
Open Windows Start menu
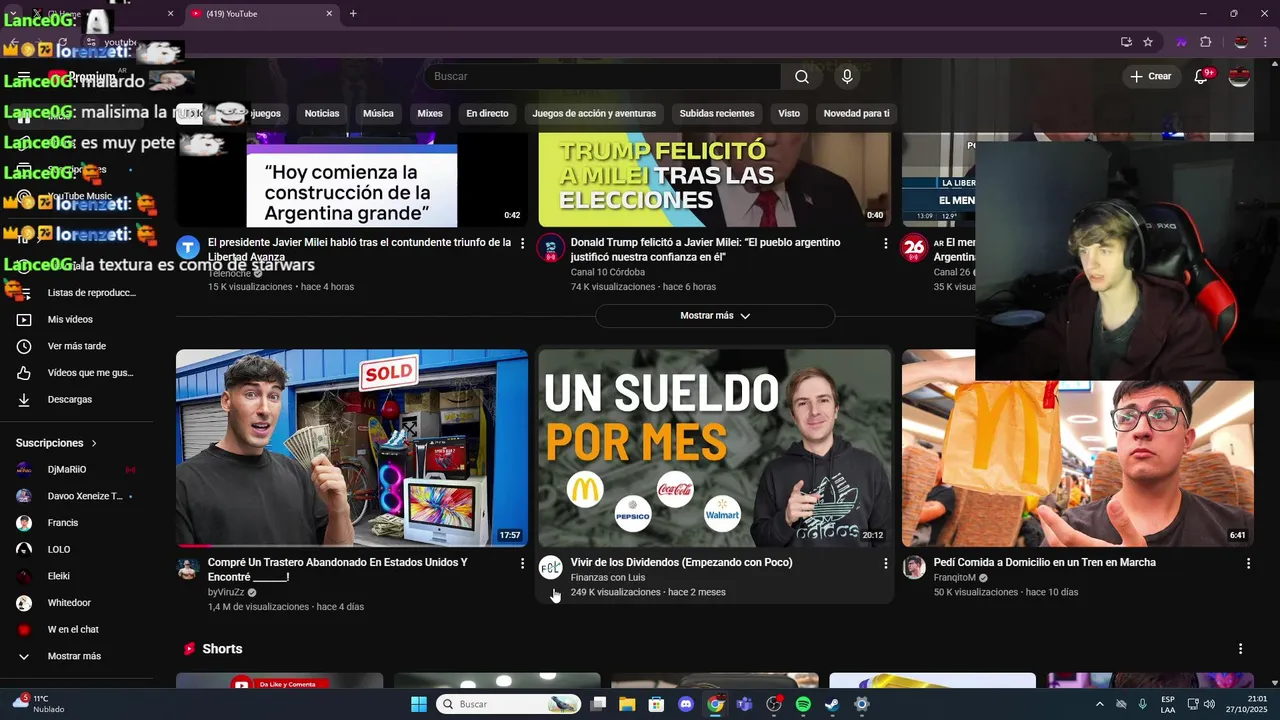pos(419,704)
